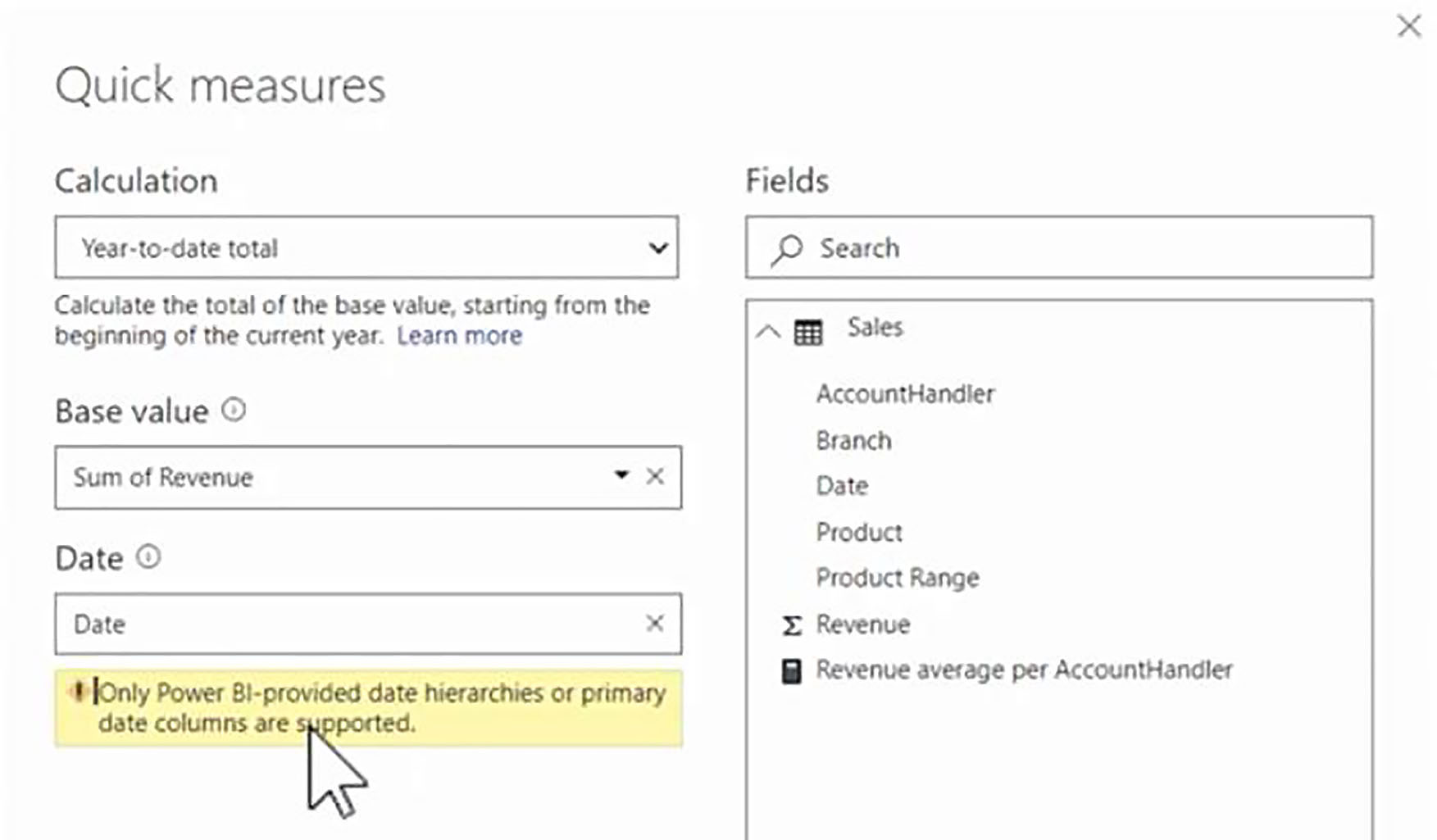Screen dimensions: 1437x840
Task: Select the Product Range field
Action: [897, 578]
